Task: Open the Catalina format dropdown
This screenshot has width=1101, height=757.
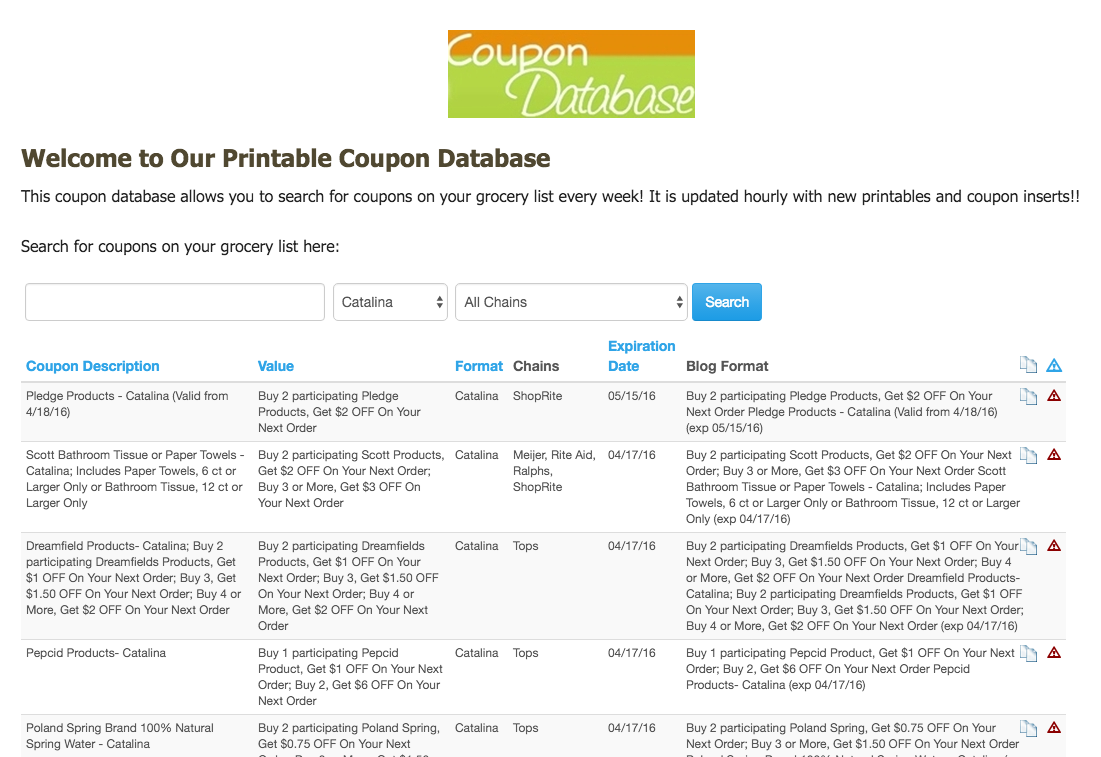Action: (x=390, y=302)
